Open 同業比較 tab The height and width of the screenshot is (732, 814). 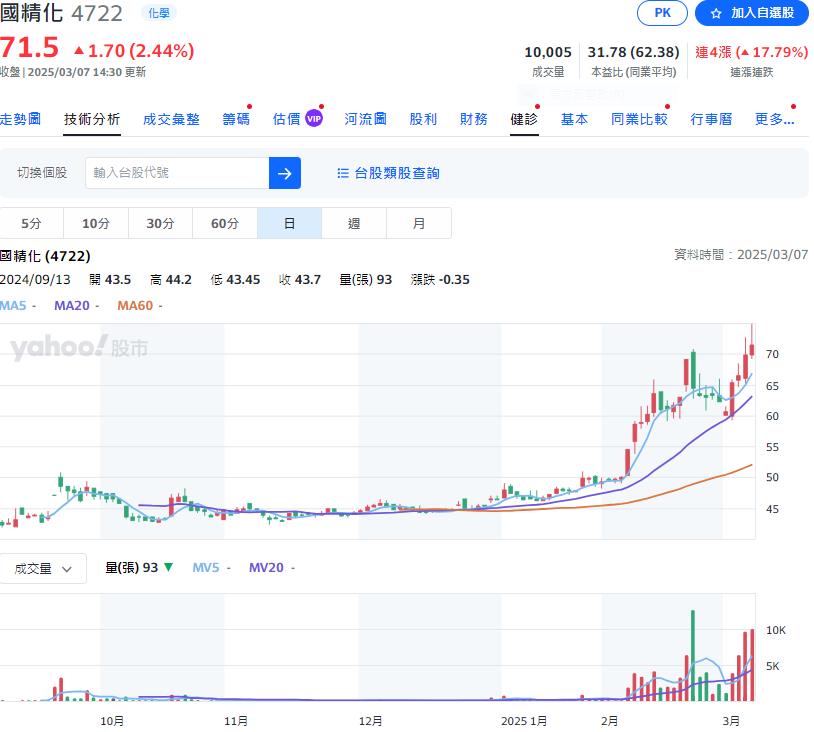click(639, 119)
